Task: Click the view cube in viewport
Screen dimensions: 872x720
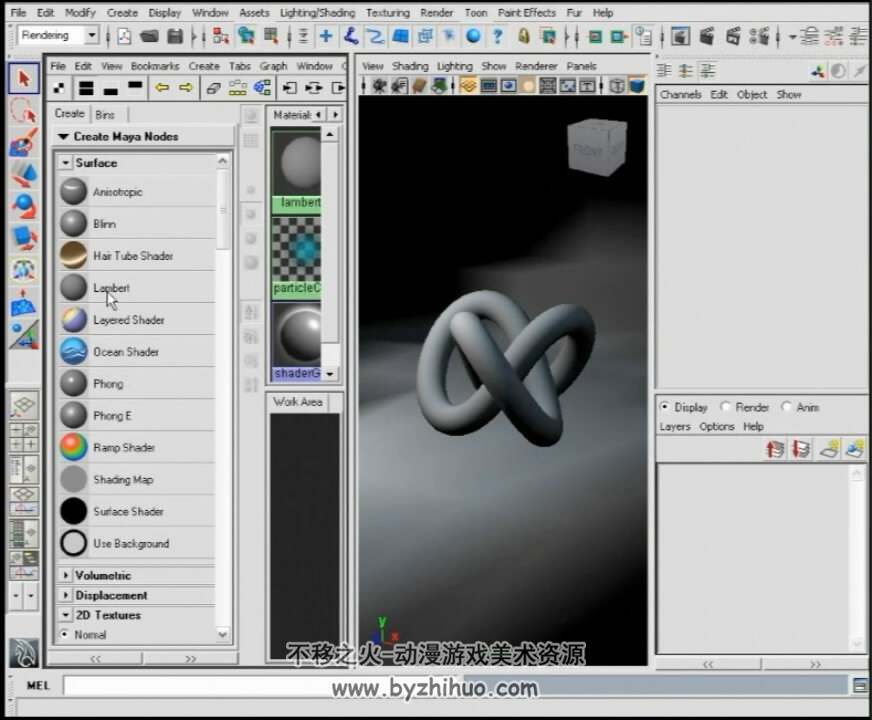Action: pos(596,147)
